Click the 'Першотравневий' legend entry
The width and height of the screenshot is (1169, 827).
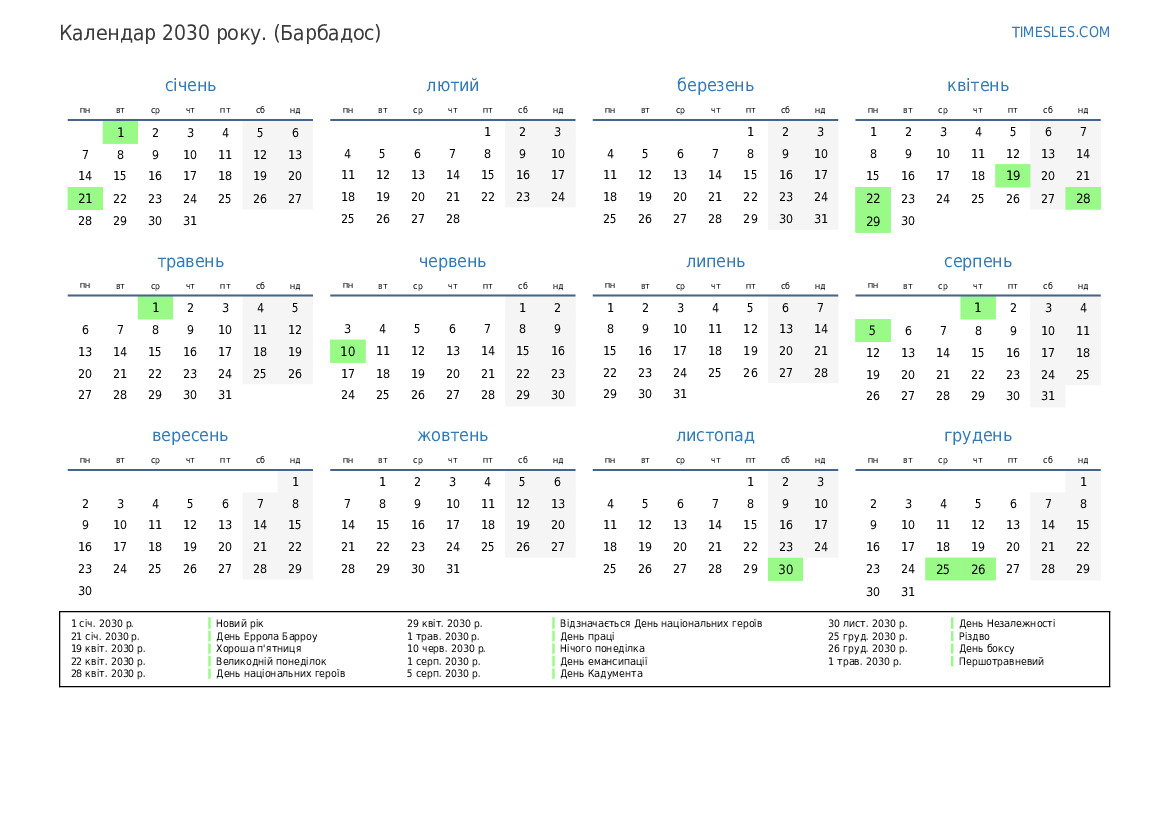1001,661
